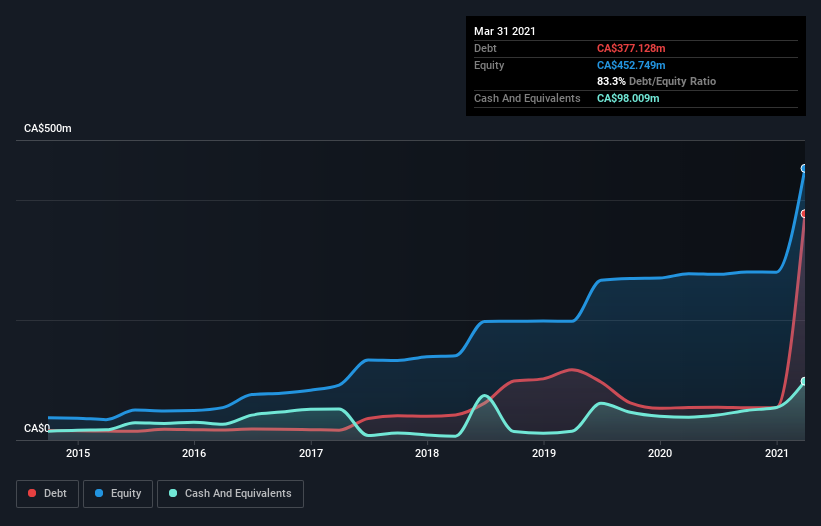Select the blue Equity endpoint marker
Image resolution: width=821 pixels, height=526 pixels.
[x=804, y=169]
